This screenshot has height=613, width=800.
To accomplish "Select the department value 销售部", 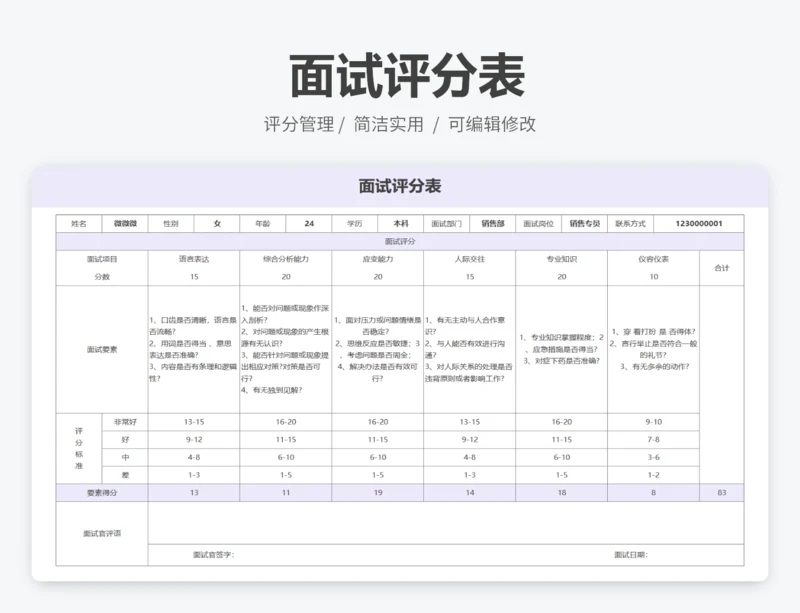I will coord(492,224).
